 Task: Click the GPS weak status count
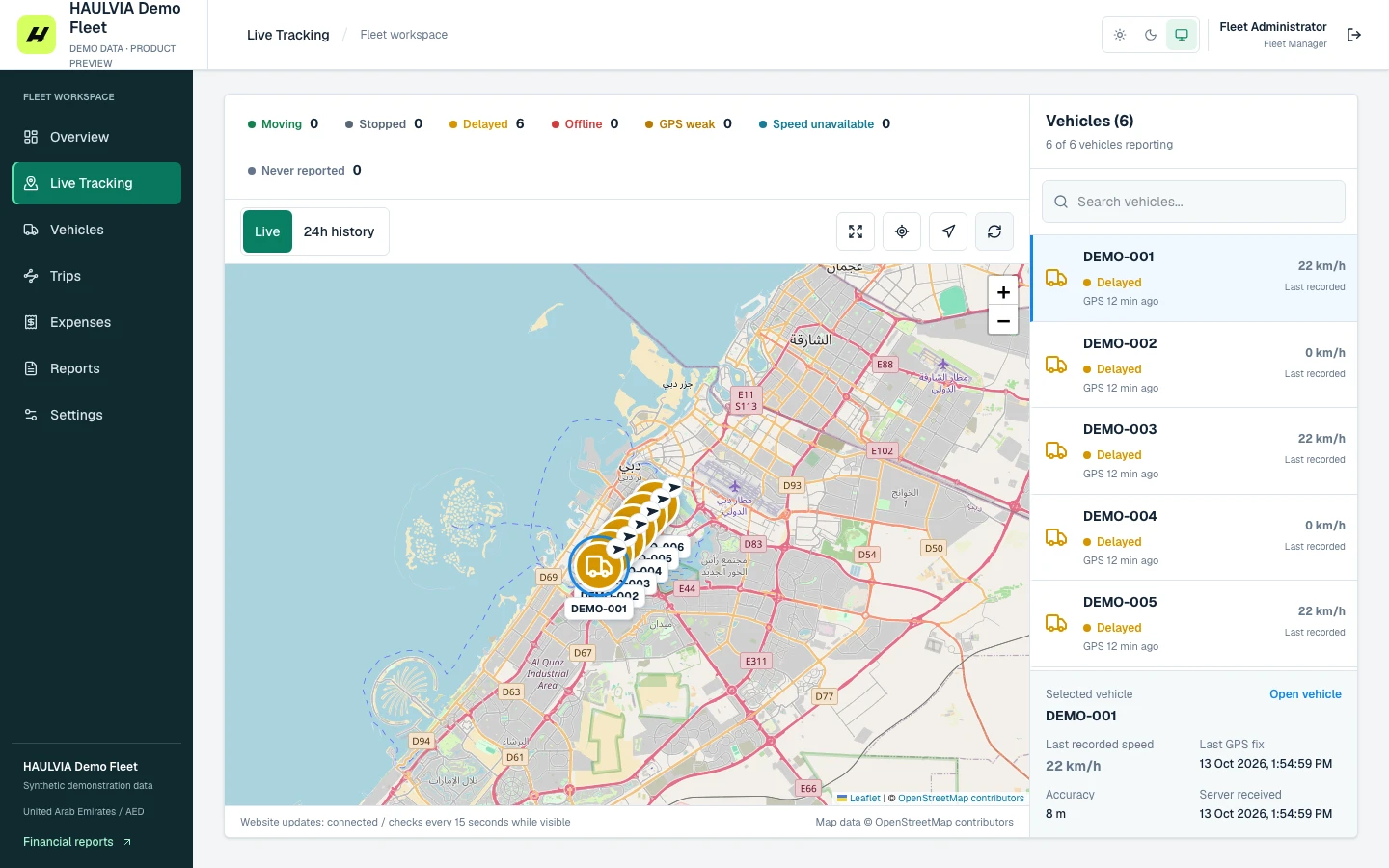689,124
